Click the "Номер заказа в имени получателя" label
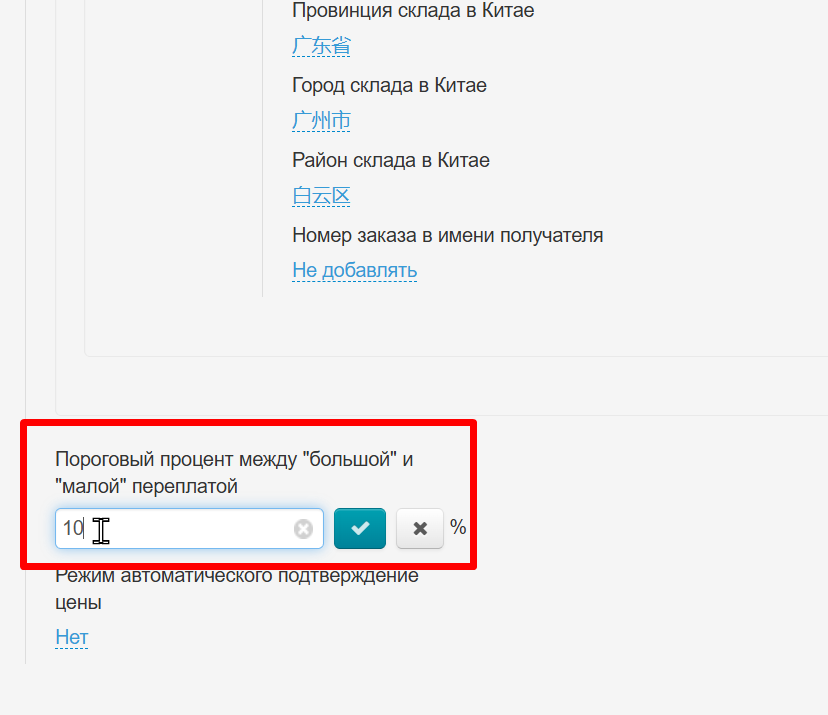The width and height of the screenshot is (828, 715). point(447,235)
